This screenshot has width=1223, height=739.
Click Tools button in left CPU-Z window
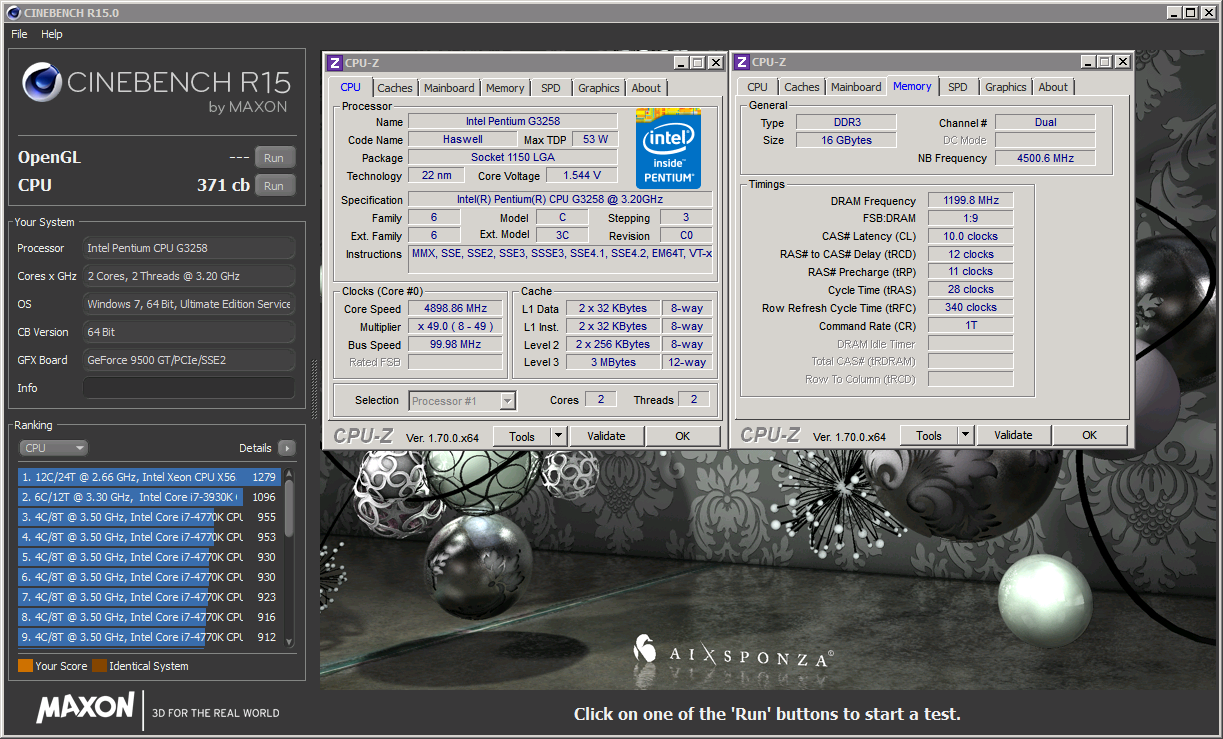tap(522, 436)
